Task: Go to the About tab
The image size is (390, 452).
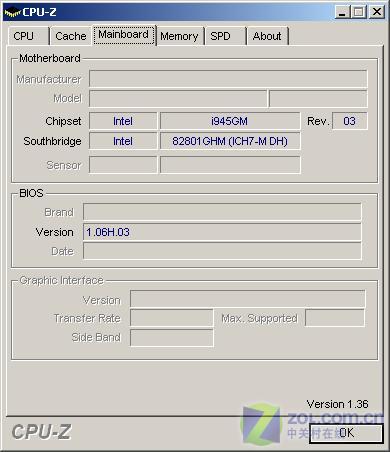Action: [x=267, y=36]
